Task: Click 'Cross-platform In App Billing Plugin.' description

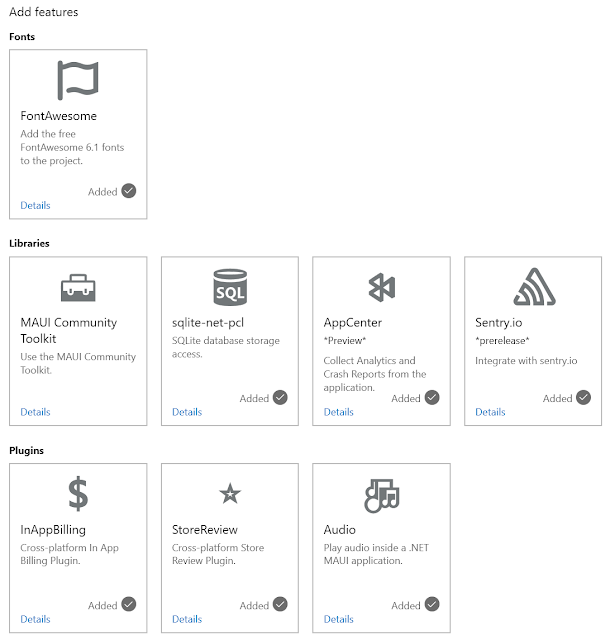Action: 69,554
